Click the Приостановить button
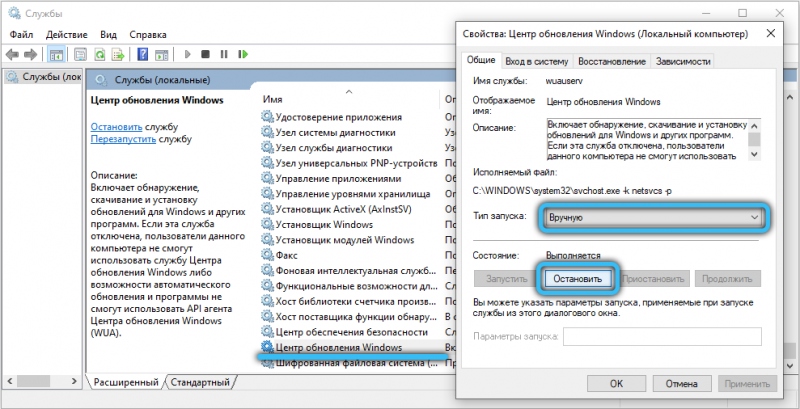This screenshot has height=409, width=800. click(x=653, y=279)
